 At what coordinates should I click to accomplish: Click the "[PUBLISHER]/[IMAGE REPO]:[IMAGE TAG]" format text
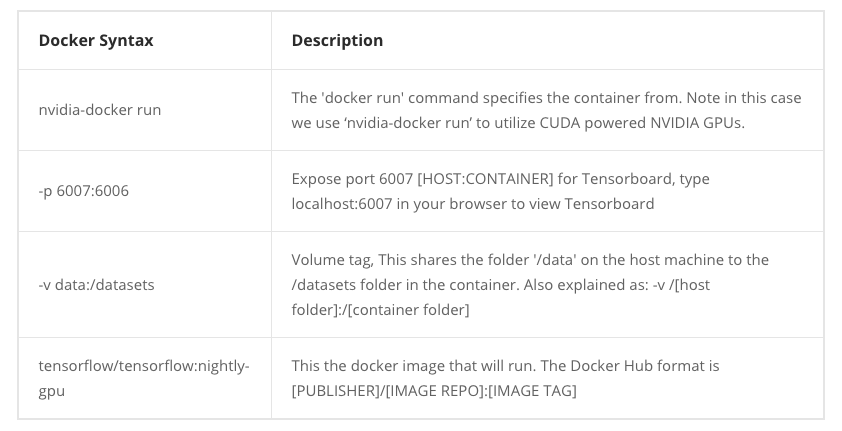(434, 390)
